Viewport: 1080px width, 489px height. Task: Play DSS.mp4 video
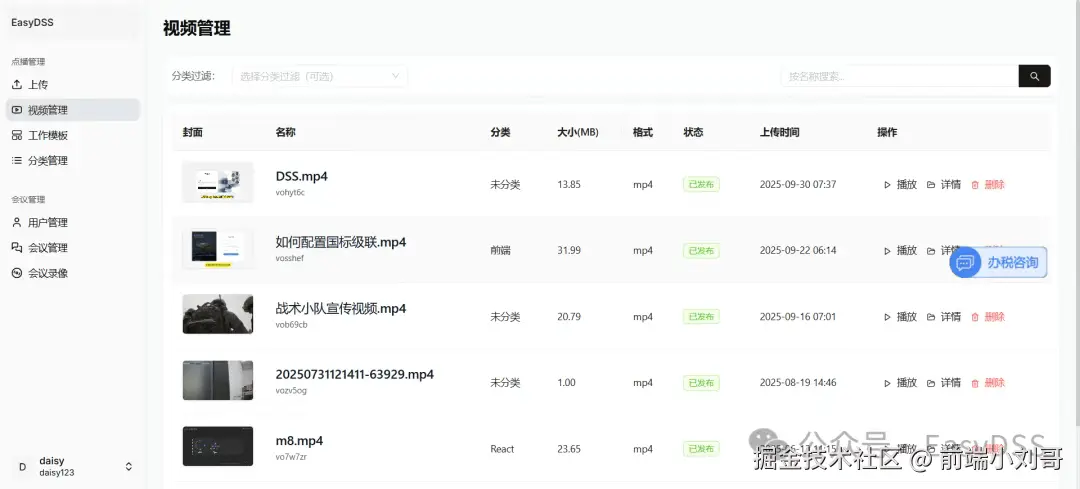point(900,185)
